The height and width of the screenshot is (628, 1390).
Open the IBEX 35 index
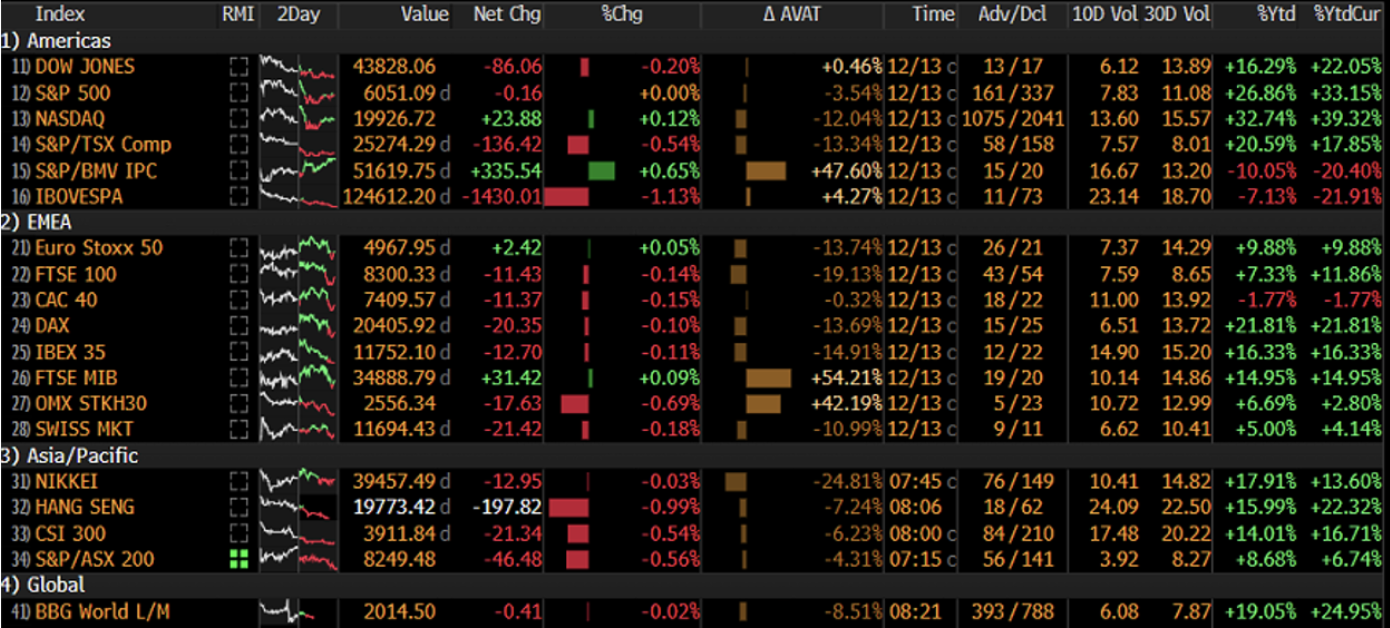click(x=70, y=352)
